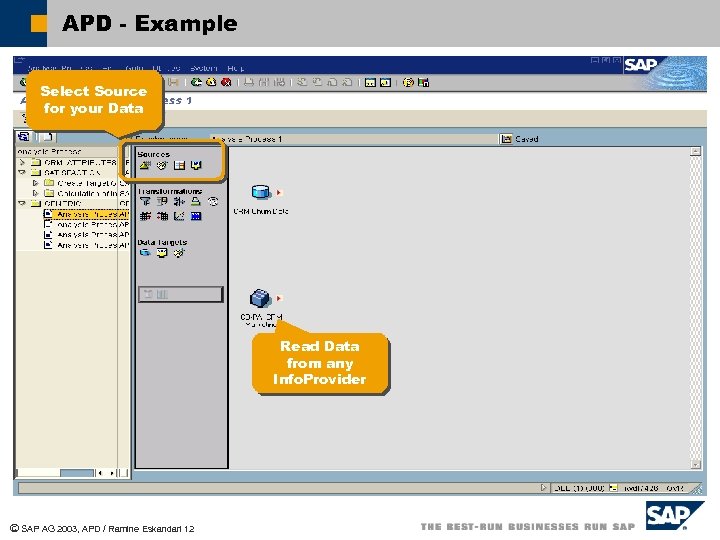This screenshot has width=720, height=540.
Task: Expand the CRM_ATTRIBUTES folder in the tree
Action: 22,162
